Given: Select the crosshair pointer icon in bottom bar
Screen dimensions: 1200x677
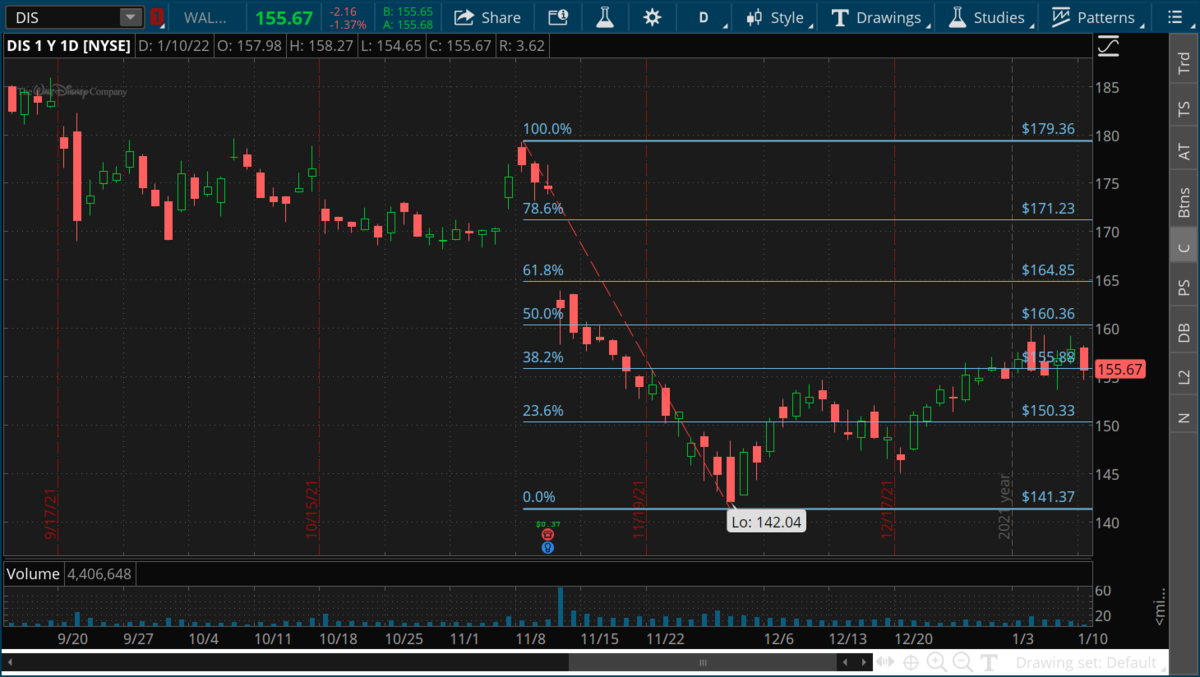Looking at the screenshot, I should click(x=911, y=662).
